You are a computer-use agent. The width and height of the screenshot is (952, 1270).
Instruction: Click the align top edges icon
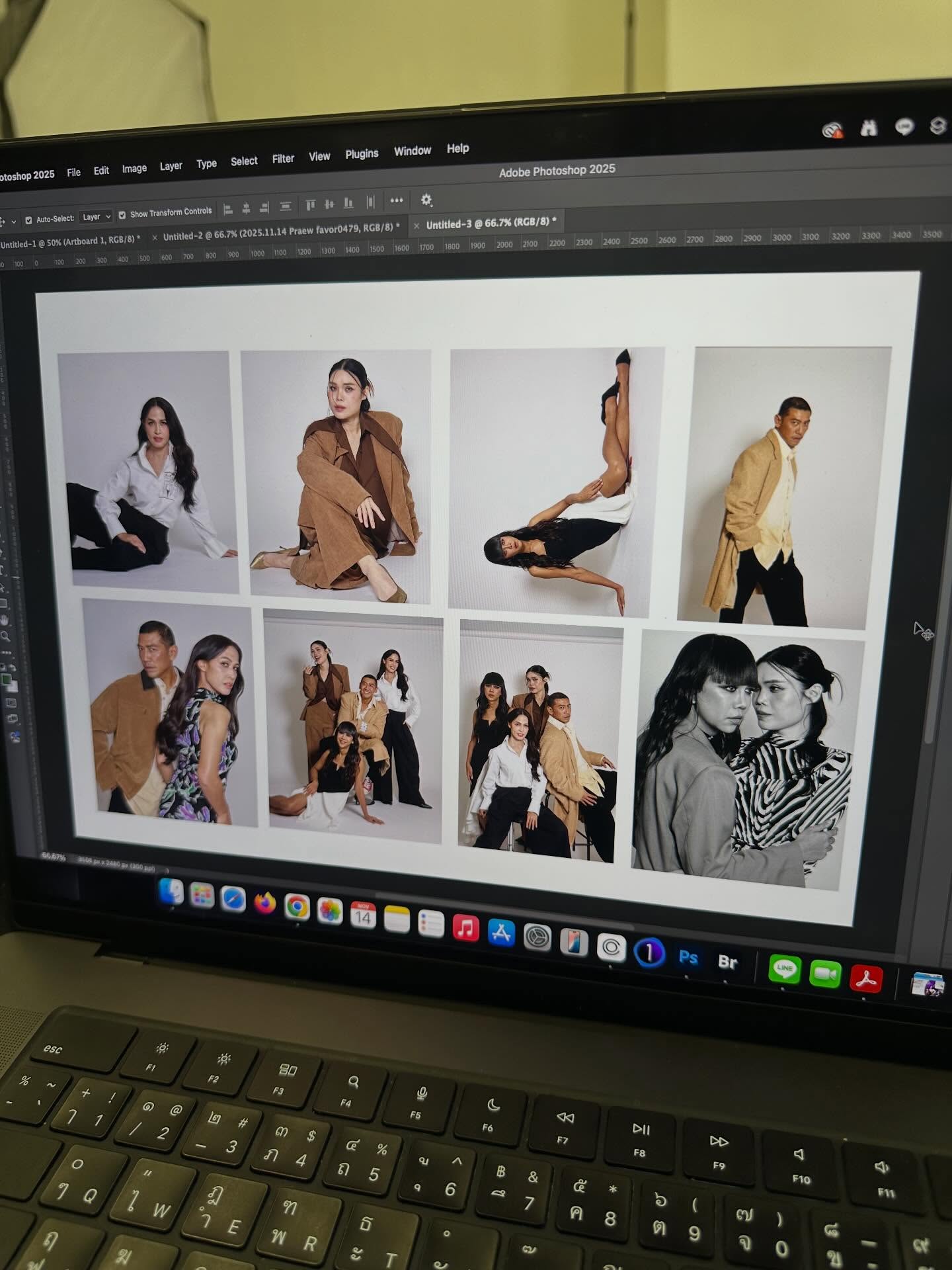(x=311, y=205)
